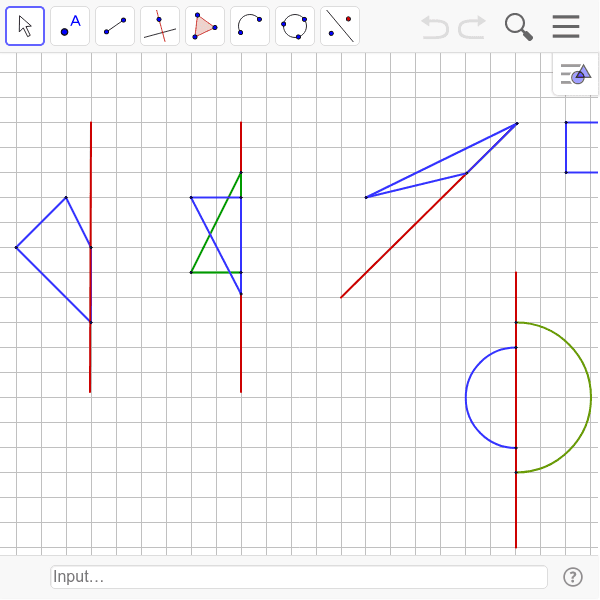Click the Input bar field
This screenshot has width=600, height=600.
click(299, 577)
